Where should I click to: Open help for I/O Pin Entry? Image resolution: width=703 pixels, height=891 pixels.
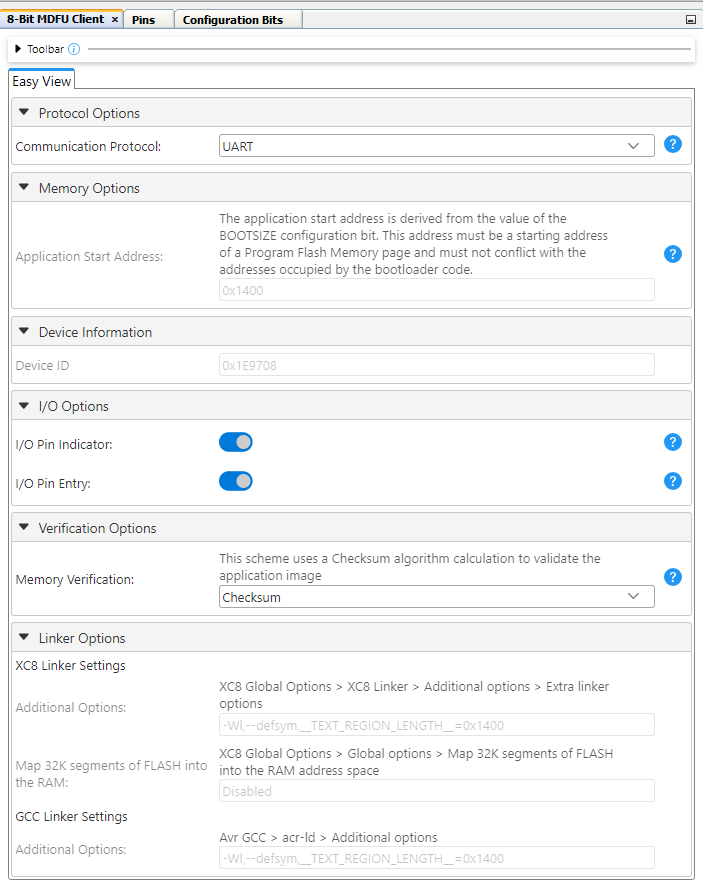pos(672,481)
